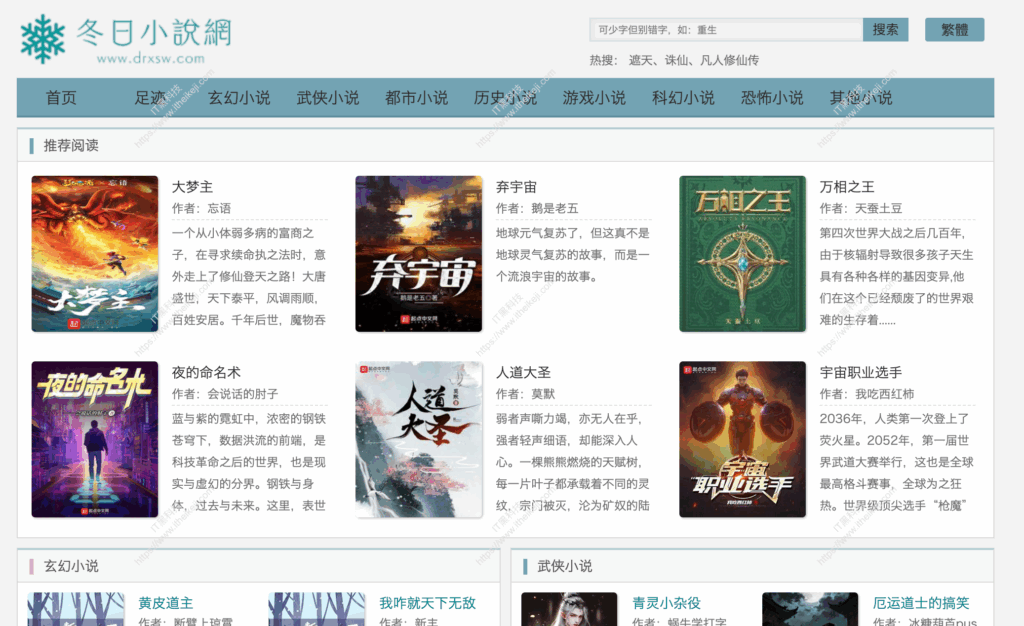
Task: Open the 大梦主 book cover
Action: coord(95,254)
